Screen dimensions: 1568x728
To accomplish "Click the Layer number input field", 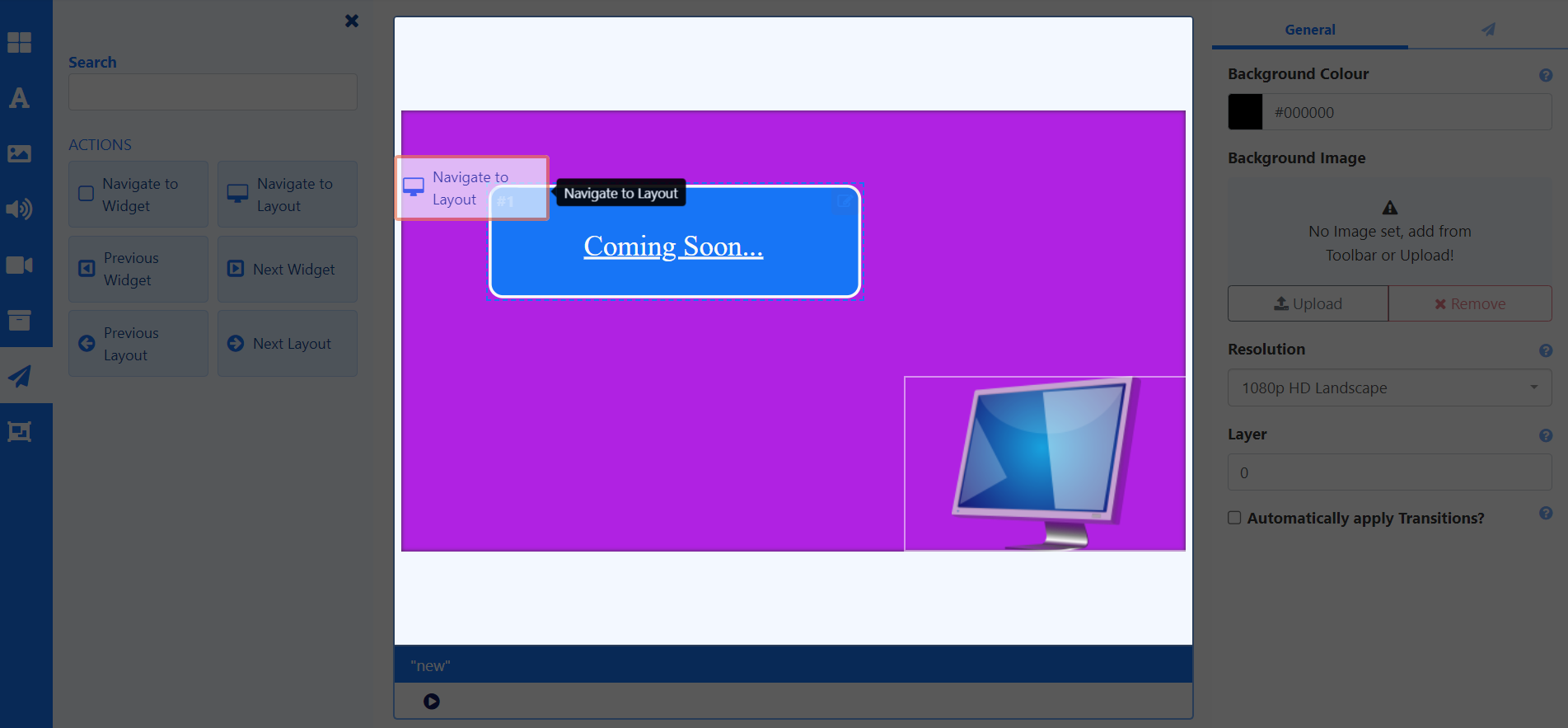I will click(x=1389, y=472).
